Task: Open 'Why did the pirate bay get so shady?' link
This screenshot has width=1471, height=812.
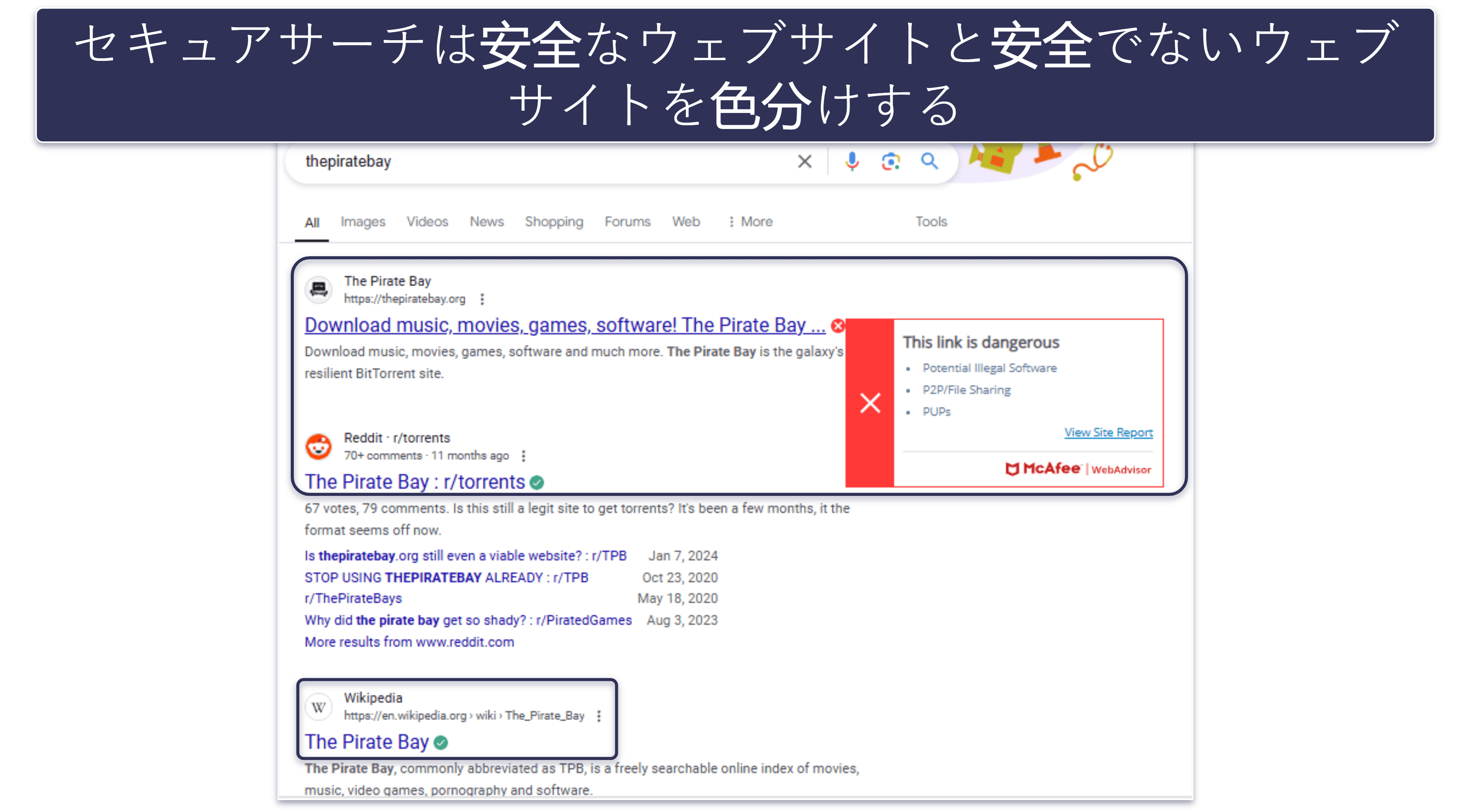Action: click(468, 620)
